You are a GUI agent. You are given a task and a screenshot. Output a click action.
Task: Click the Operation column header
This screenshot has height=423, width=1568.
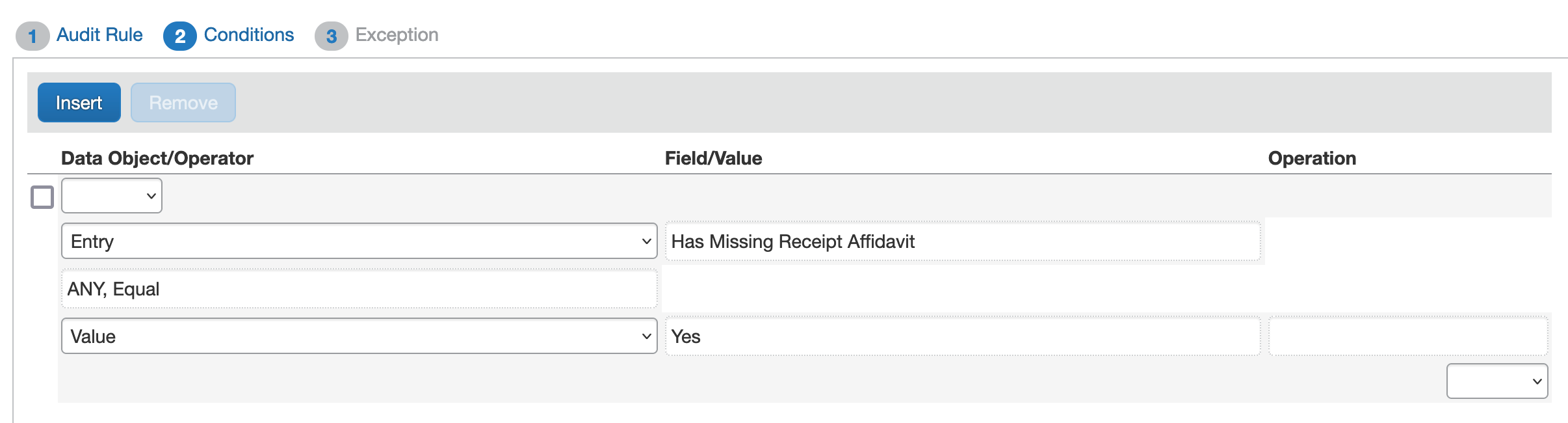(1312, 158)
